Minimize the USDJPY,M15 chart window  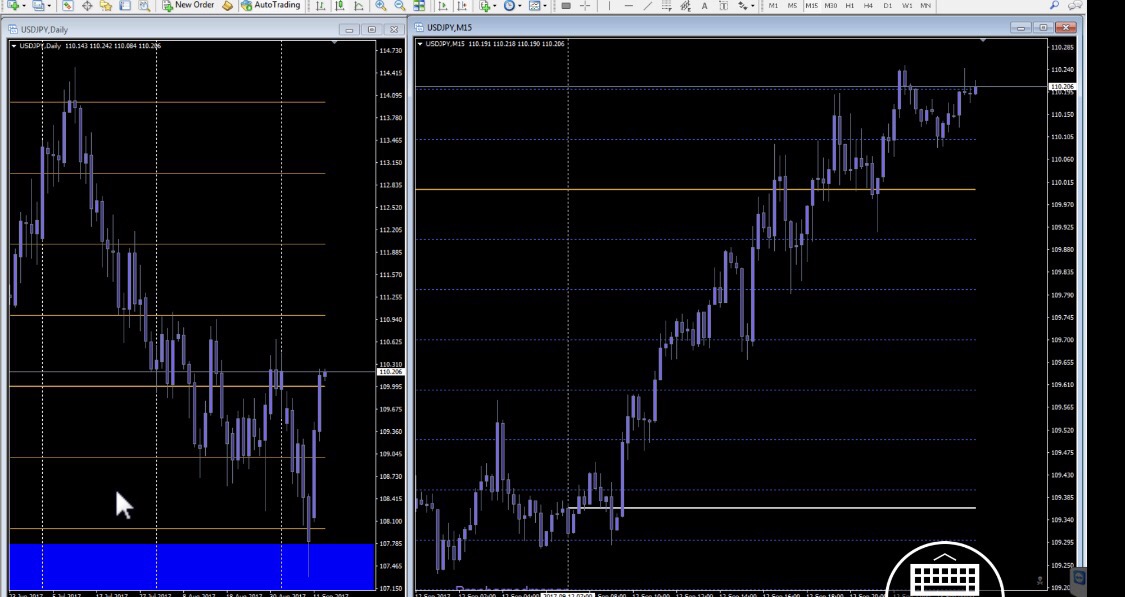pos(1020,27)
